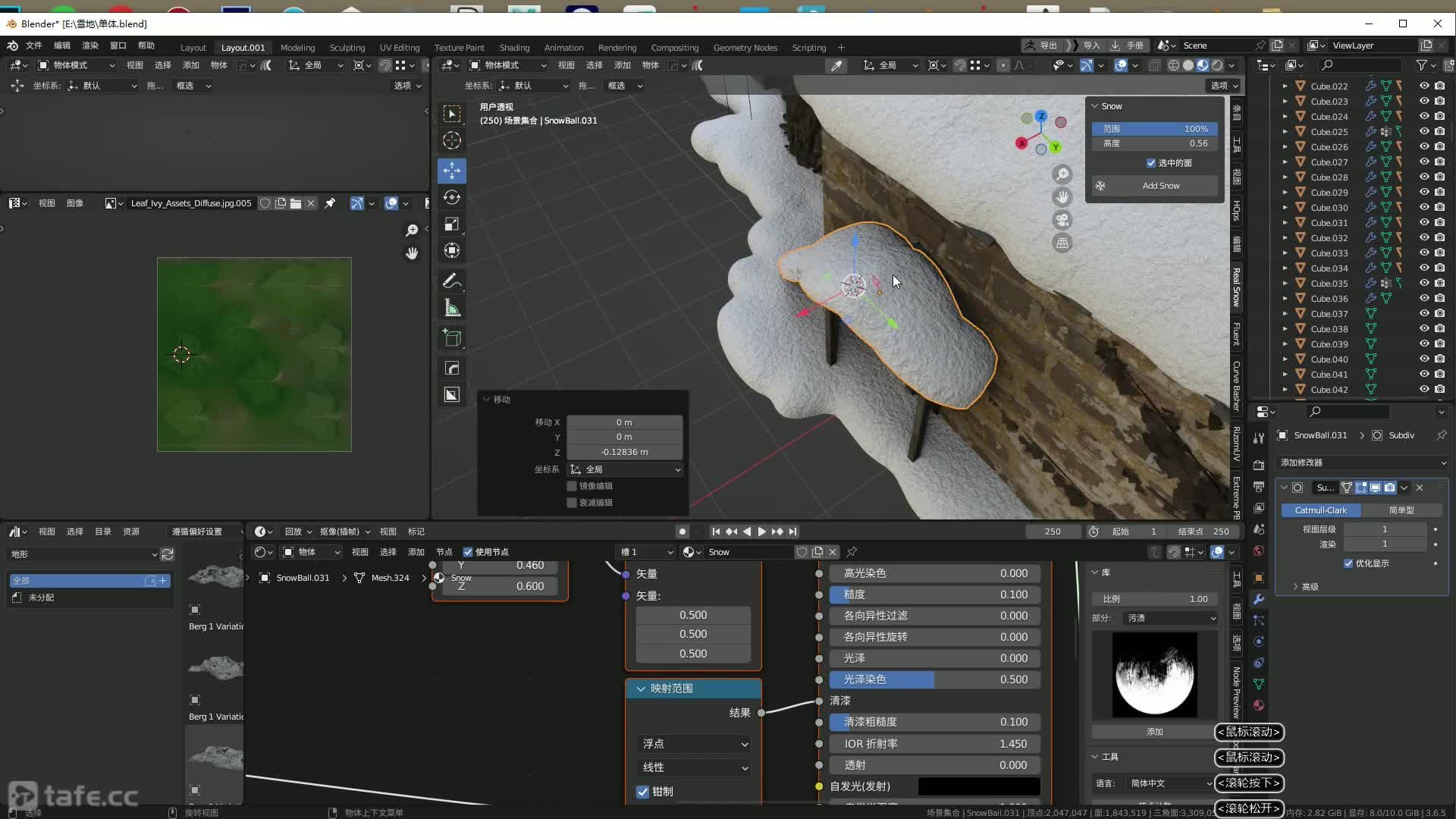Select the Add Cube tool
Image resolution: width=1456 pixels, height=819 pixels.
click(x=452, y=338)
